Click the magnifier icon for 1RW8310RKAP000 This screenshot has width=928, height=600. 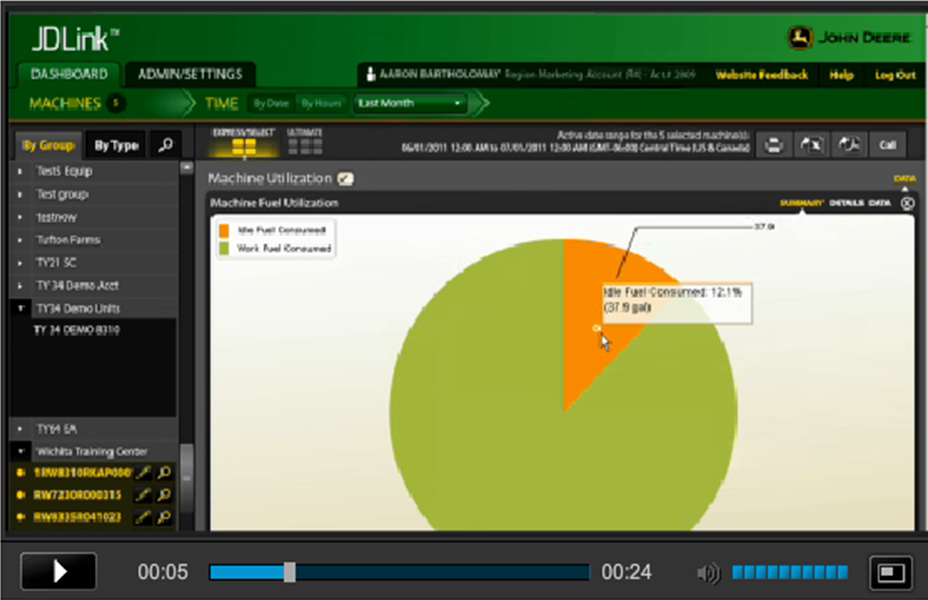(165, 472)
